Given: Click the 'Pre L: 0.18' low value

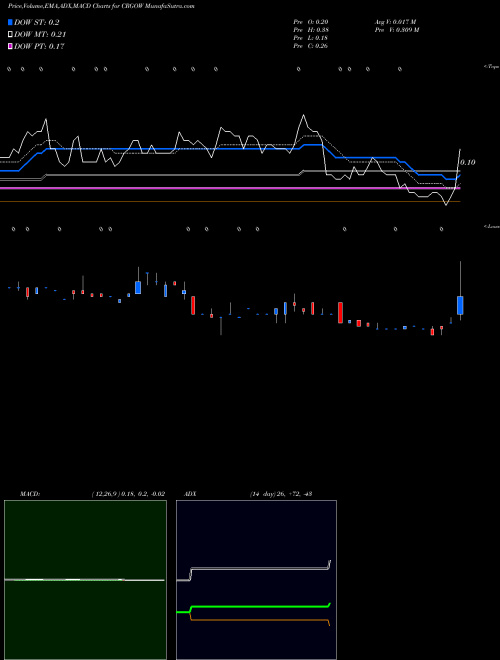Looking at the screenshot, I should [x=311, y=38].
